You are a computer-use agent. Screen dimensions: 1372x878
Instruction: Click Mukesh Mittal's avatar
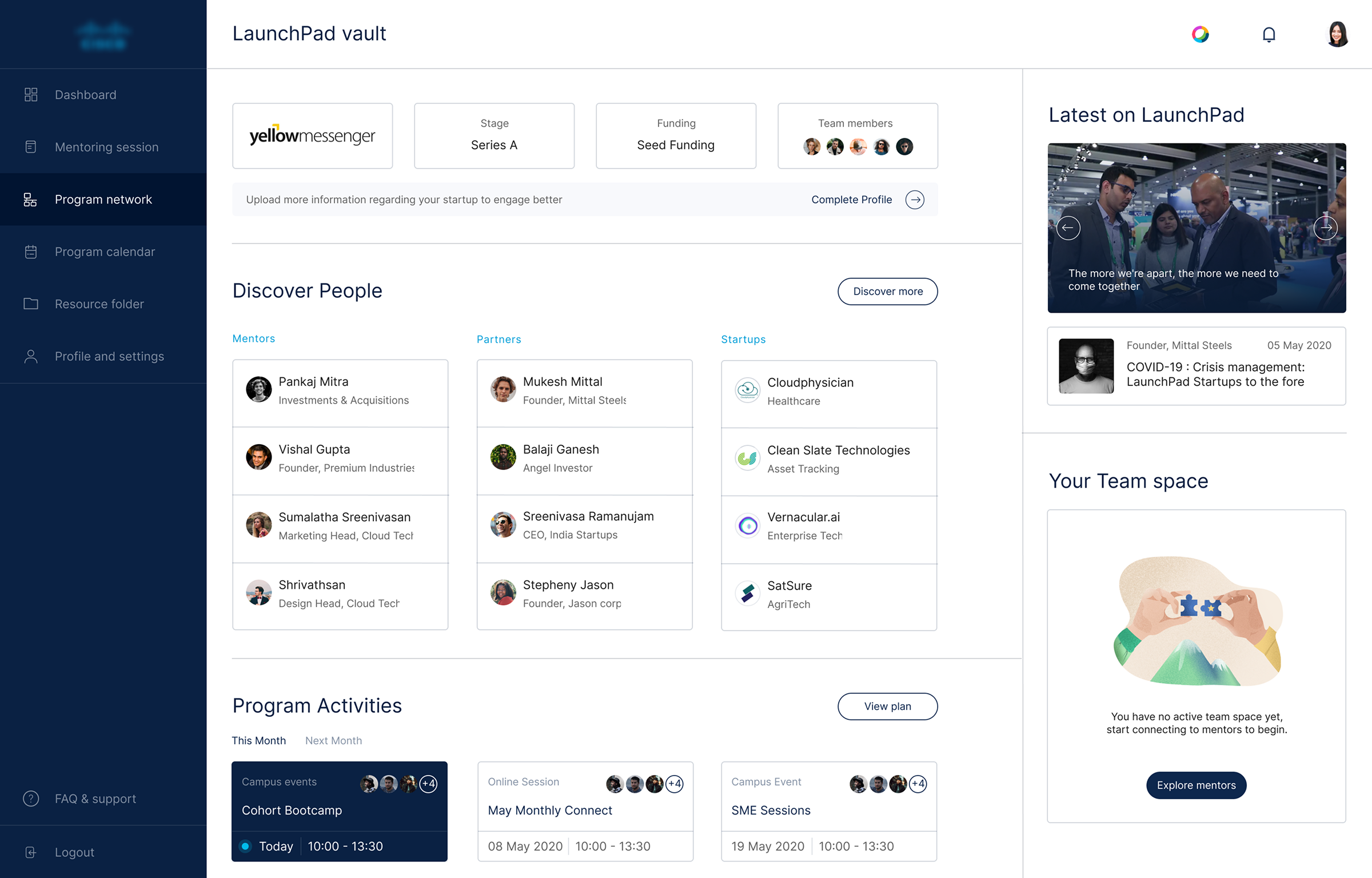pyautogui.click(x=503, y=389)
